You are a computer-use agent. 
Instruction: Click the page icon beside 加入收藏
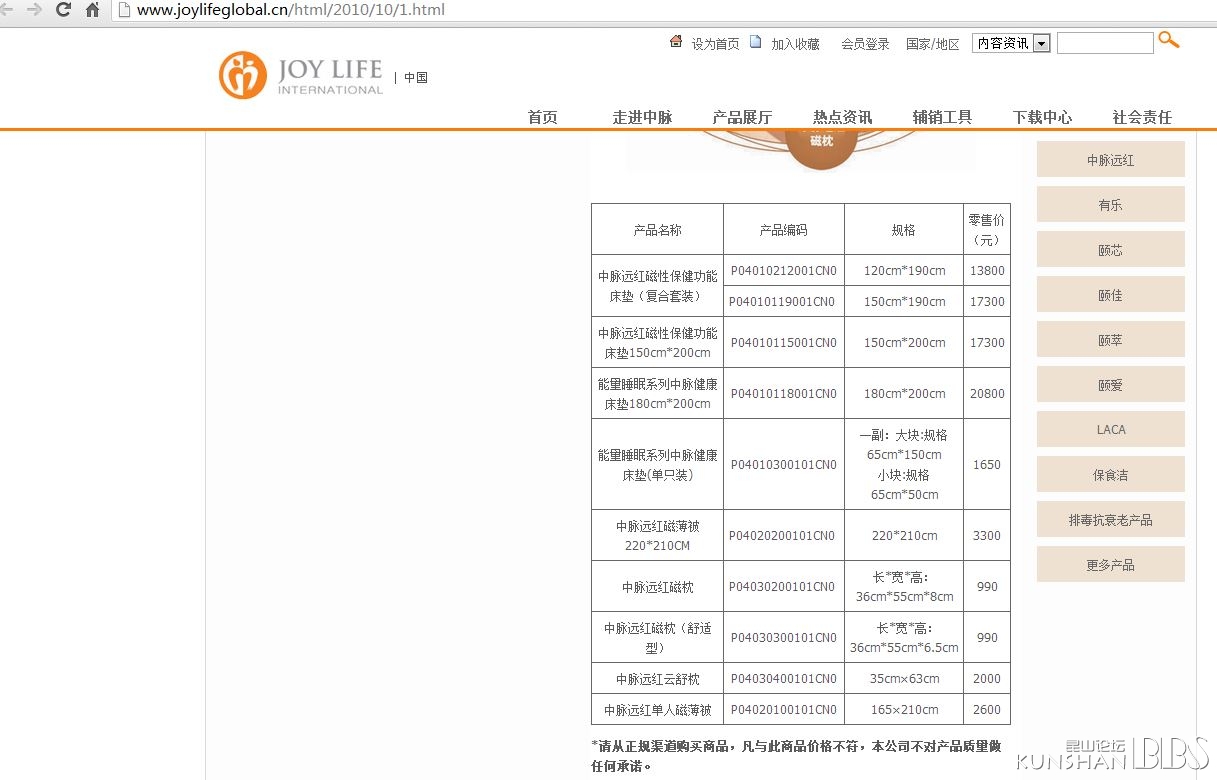[x=756, y=42]
